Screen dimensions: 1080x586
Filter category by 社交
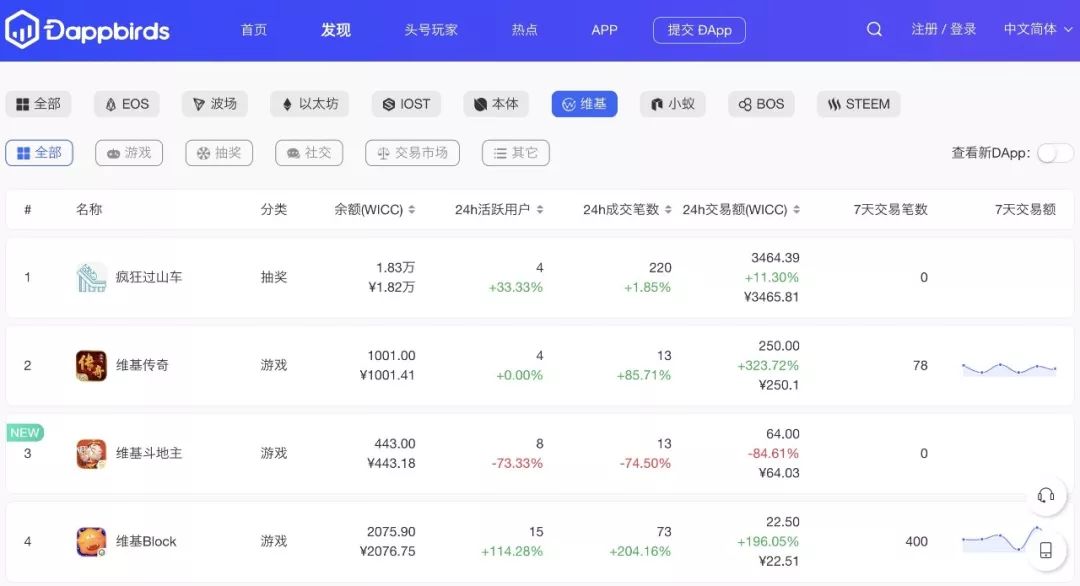[x=309, y=153]
